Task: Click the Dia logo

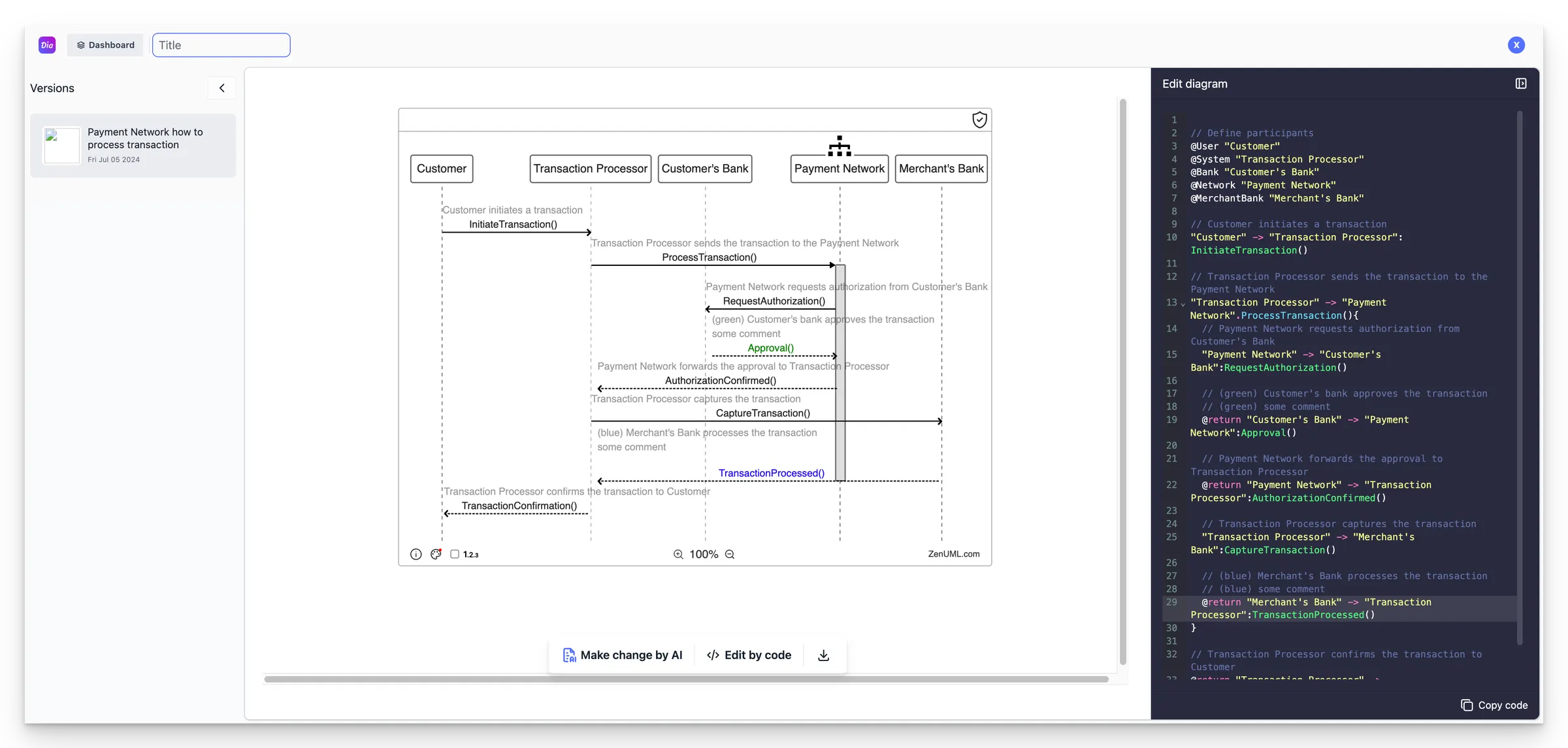Action: (x=47, y=44)
